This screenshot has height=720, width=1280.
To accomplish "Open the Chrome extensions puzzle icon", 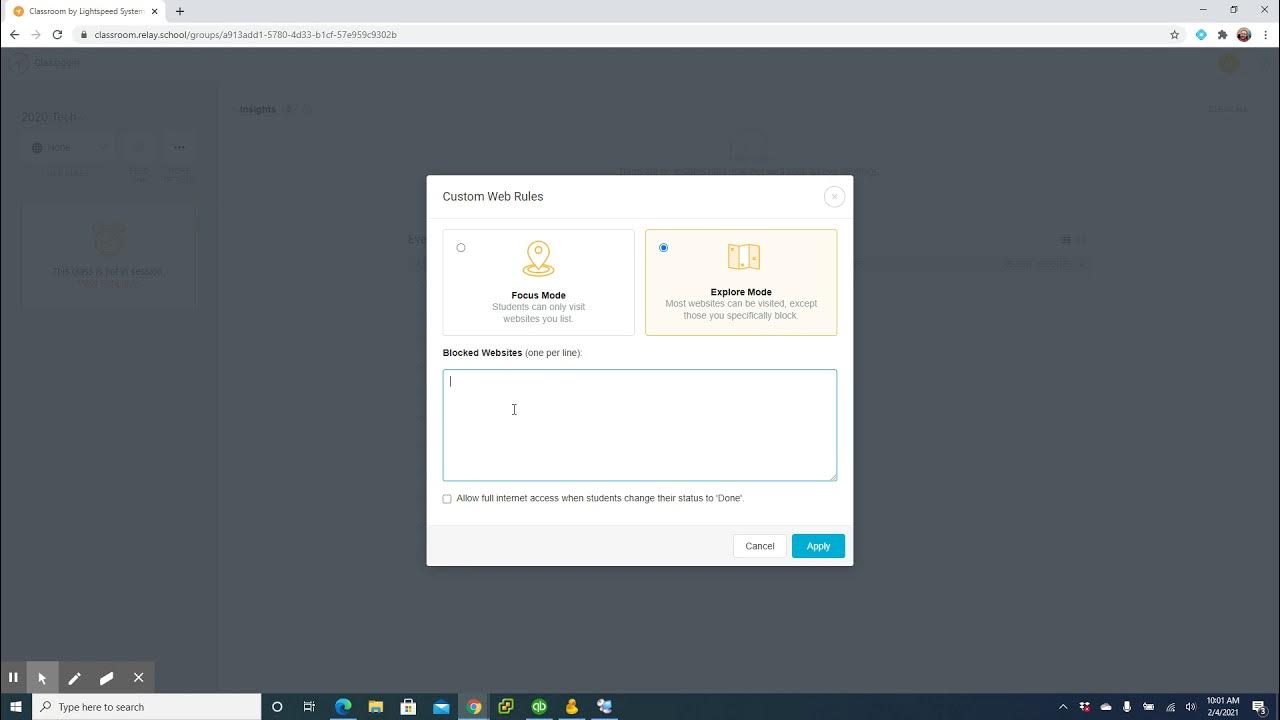I will (1222, 34).
